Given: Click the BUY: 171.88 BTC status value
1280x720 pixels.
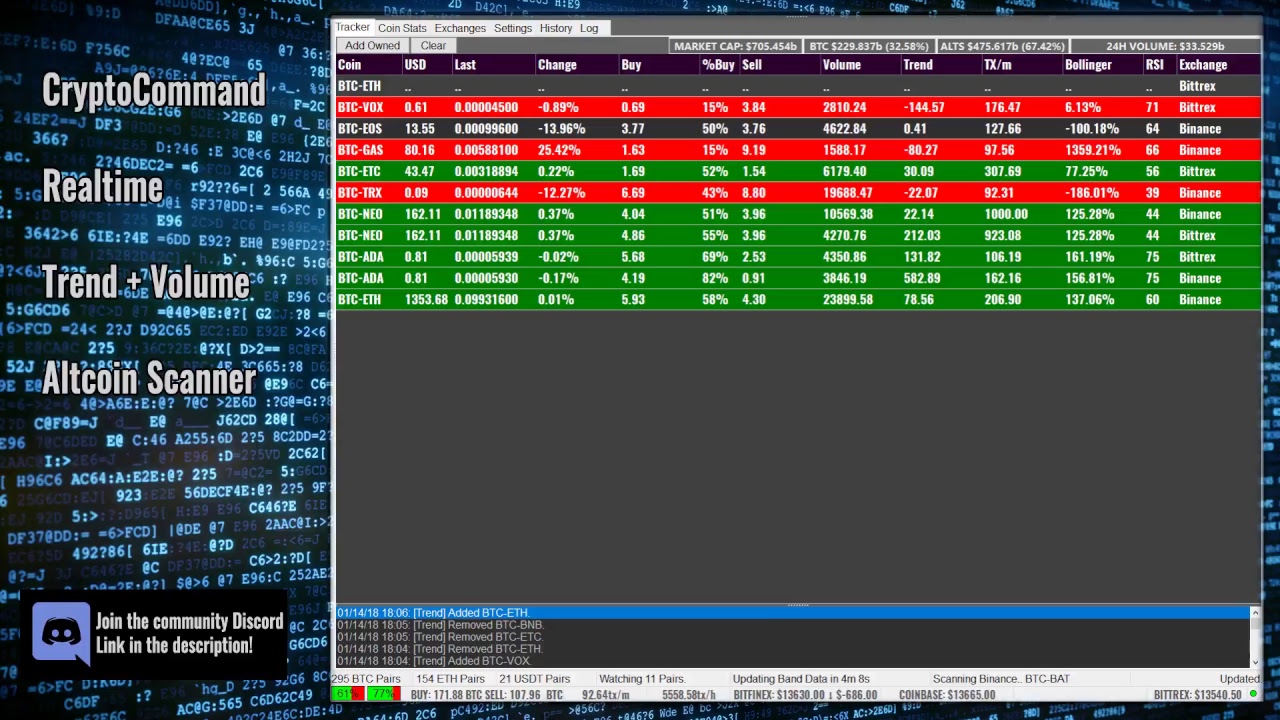Looking at the screenshot, I should [448, 695].
